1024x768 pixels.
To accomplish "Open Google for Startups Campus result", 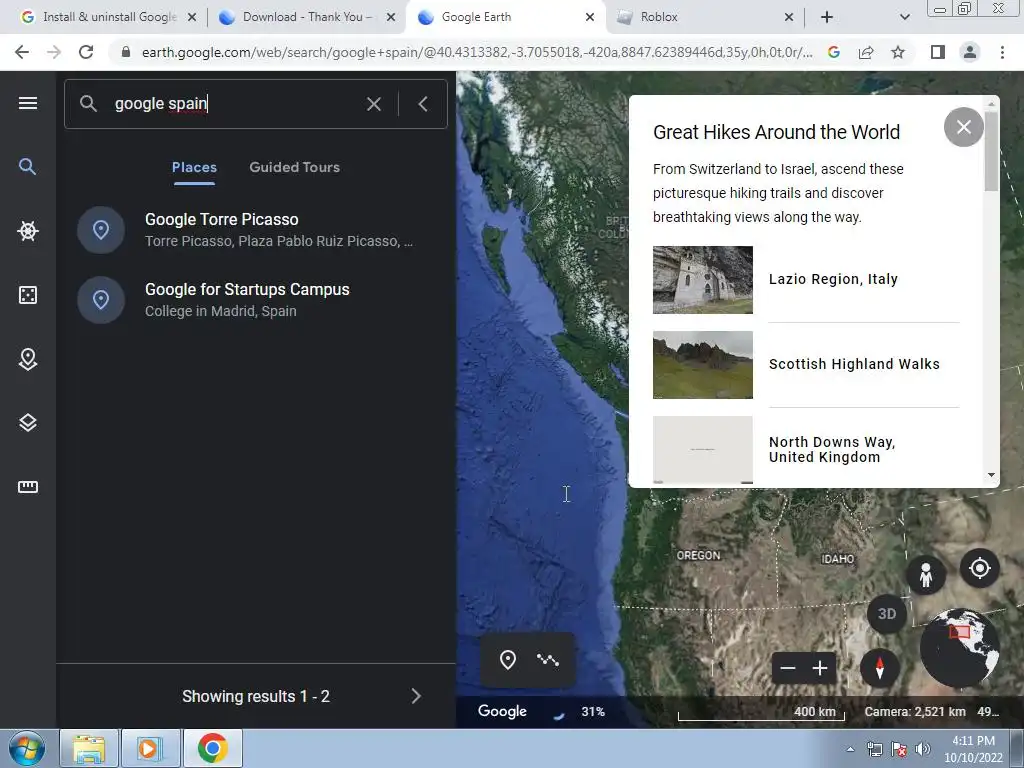I will [256, 300].
